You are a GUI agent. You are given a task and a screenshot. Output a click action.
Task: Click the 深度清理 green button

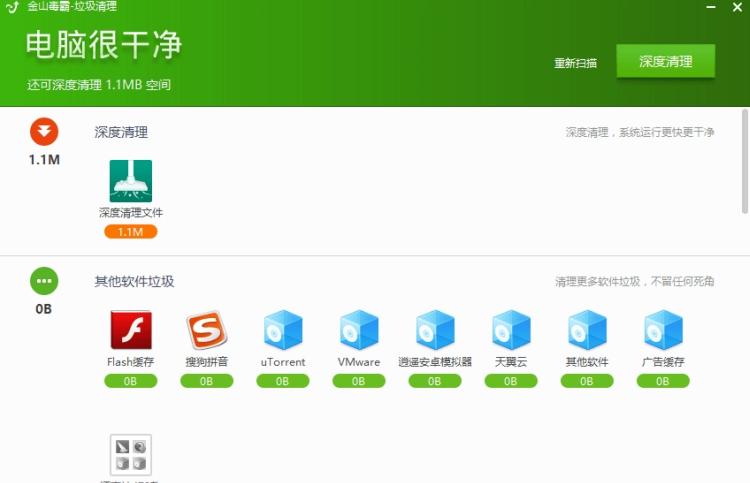tap(665, 61)
